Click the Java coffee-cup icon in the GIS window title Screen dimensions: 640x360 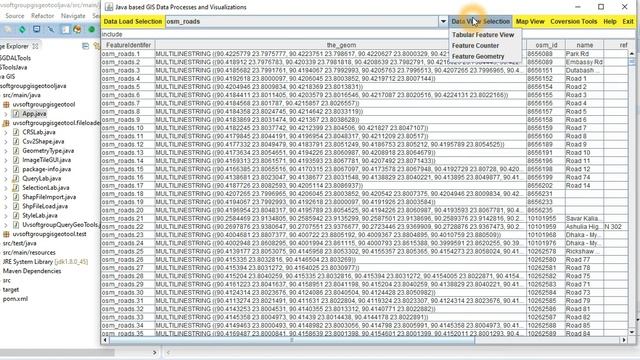109,7
